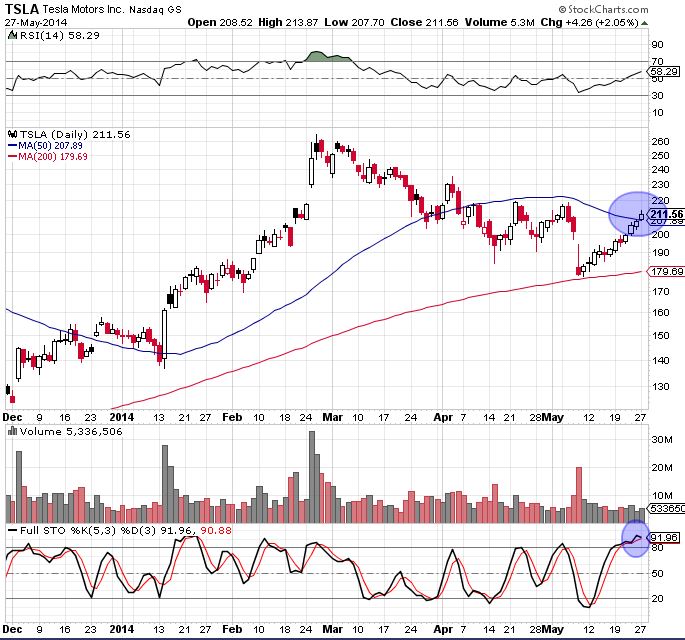The image size is (685, 640).
Task: Click the '30M' volume axis label
Action: pos(662,439)
